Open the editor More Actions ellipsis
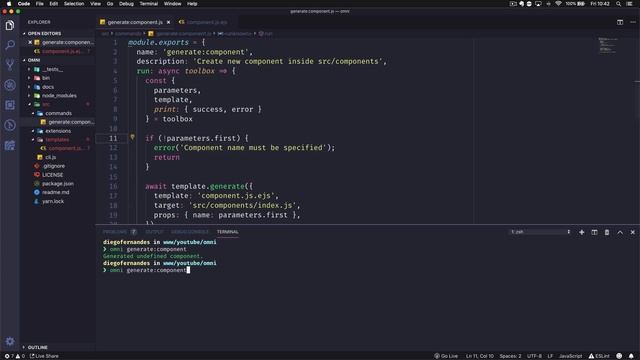The image size is (640, 360). 633,22
